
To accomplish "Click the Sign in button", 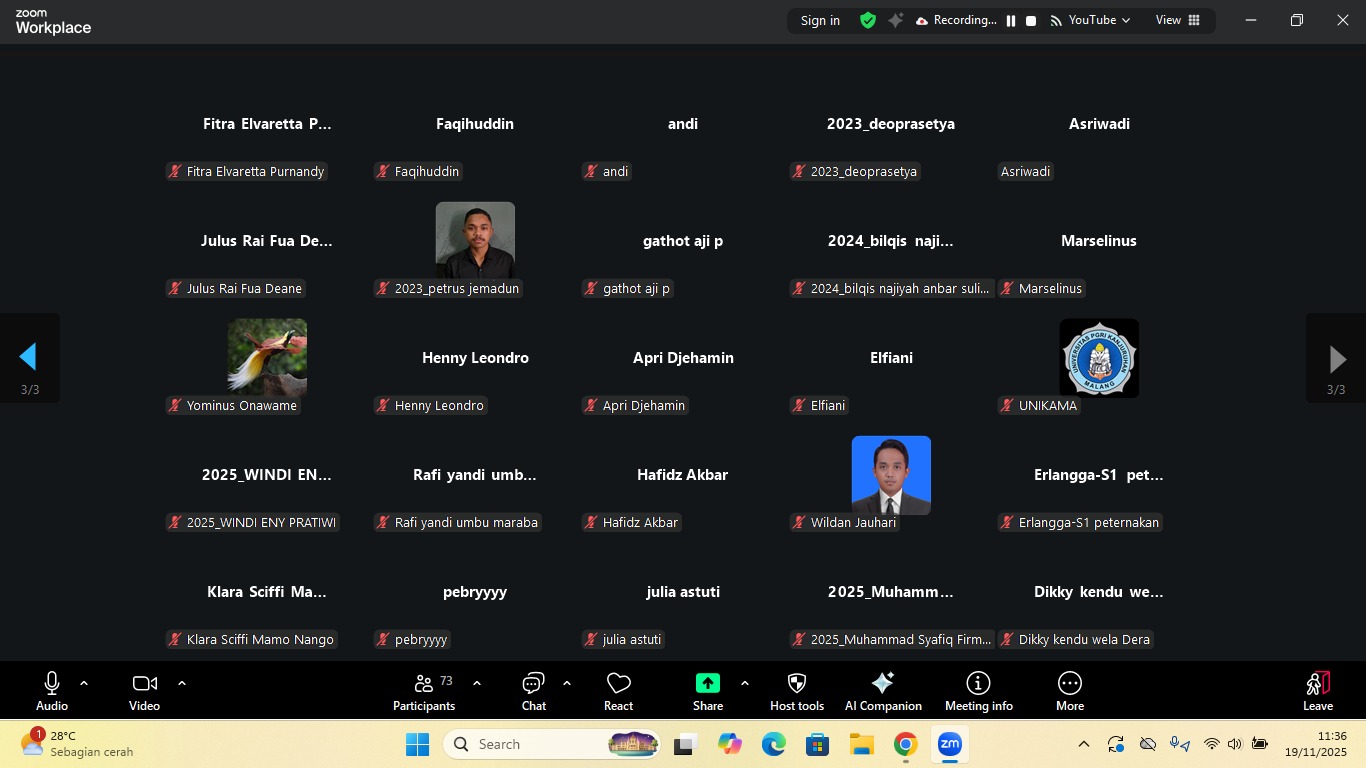I will pyautogui.click(x=820, y=20).
